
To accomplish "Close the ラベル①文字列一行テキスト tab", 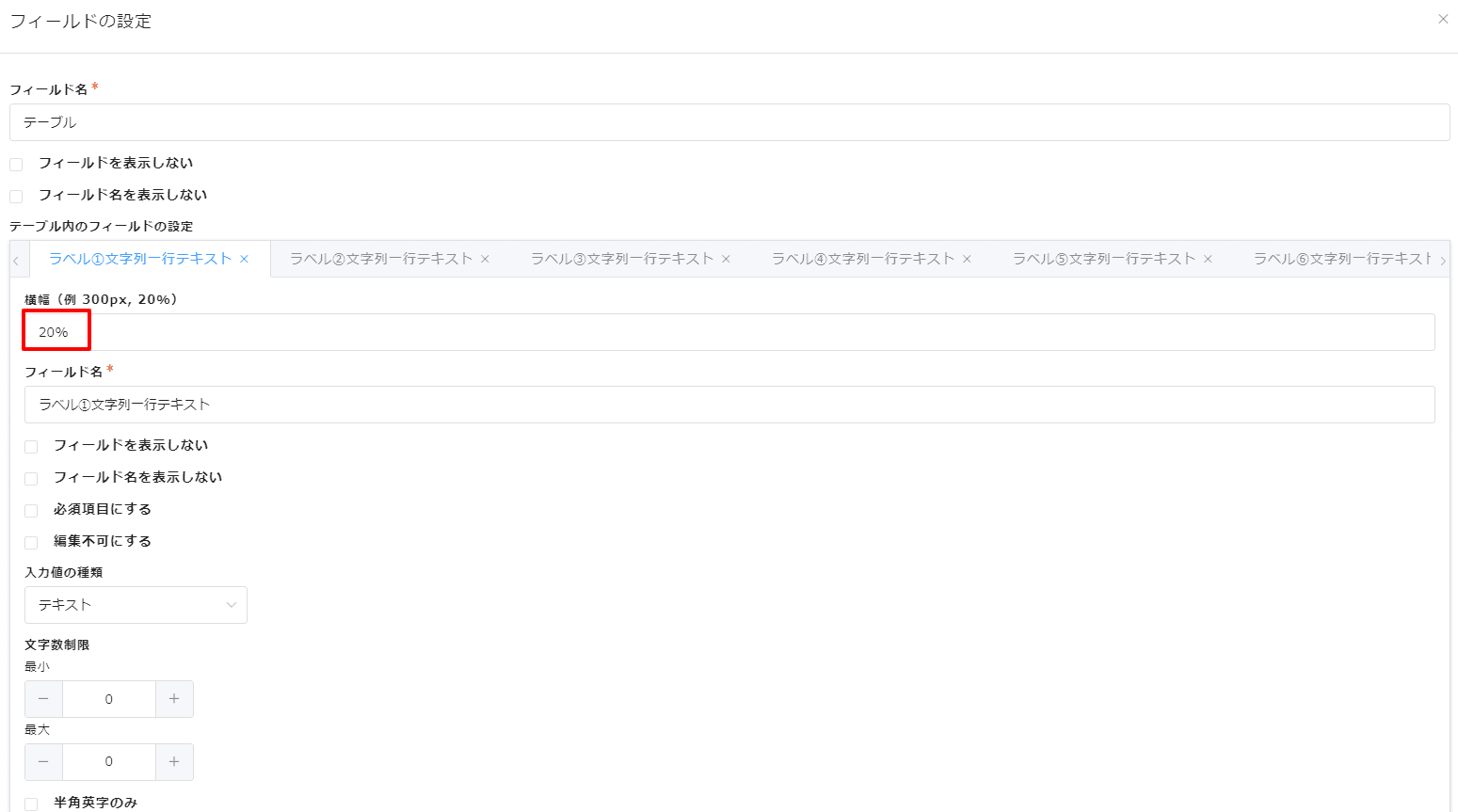I will coord(244,259).
